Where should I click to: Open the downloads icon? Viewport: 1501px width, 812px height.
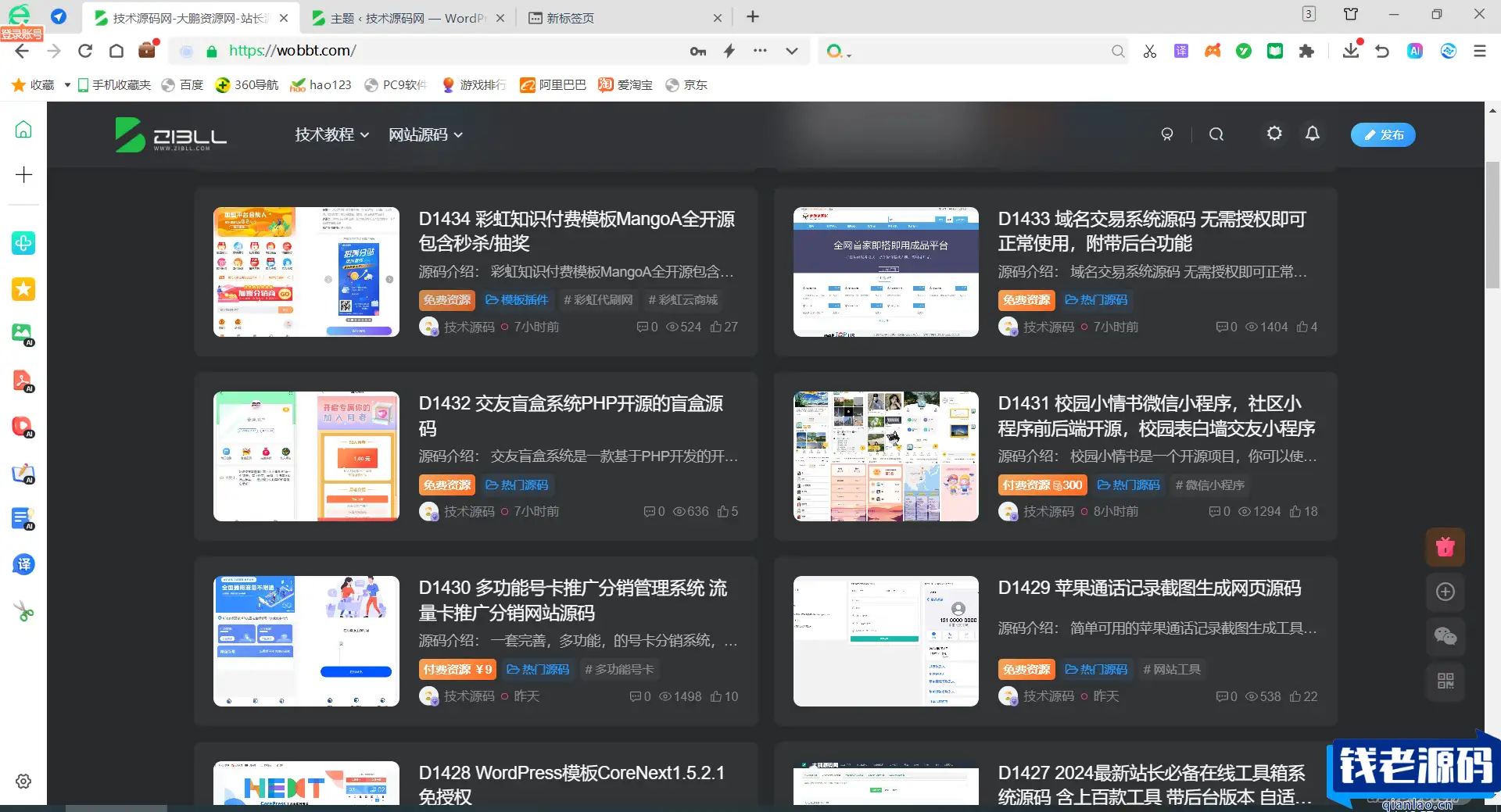pos(1351,51)
